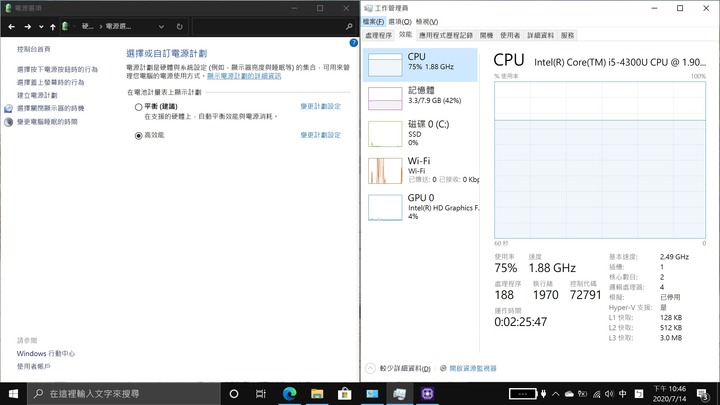Viewport: 720px width, 405px height.
Task: Open 變更電腦睡眠的時間
Action: pyautogui.click(x=47, y=122)
